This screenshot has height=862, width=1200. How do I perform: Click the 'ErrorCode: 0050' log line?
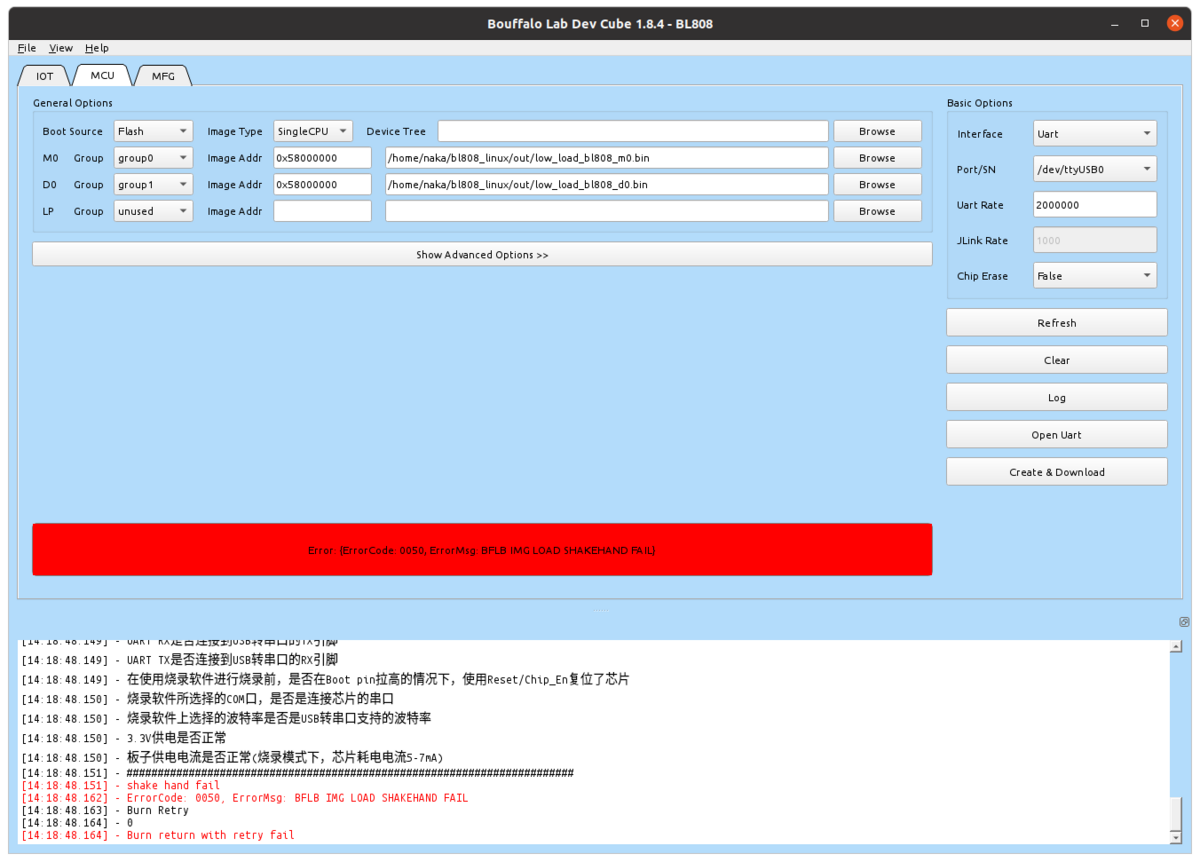[x=244, y=798]
